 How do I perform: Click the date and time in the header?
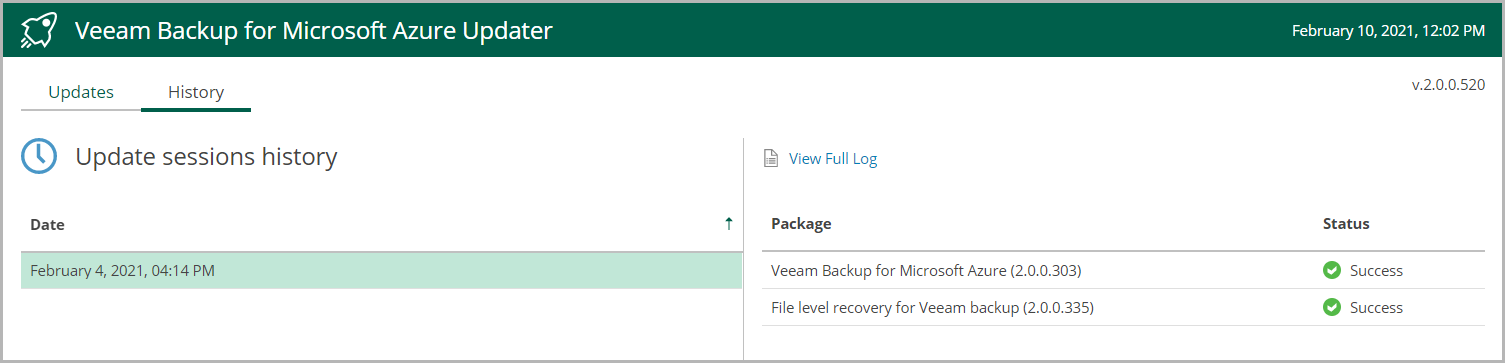pyautogui.click(x=1388, y=31)
